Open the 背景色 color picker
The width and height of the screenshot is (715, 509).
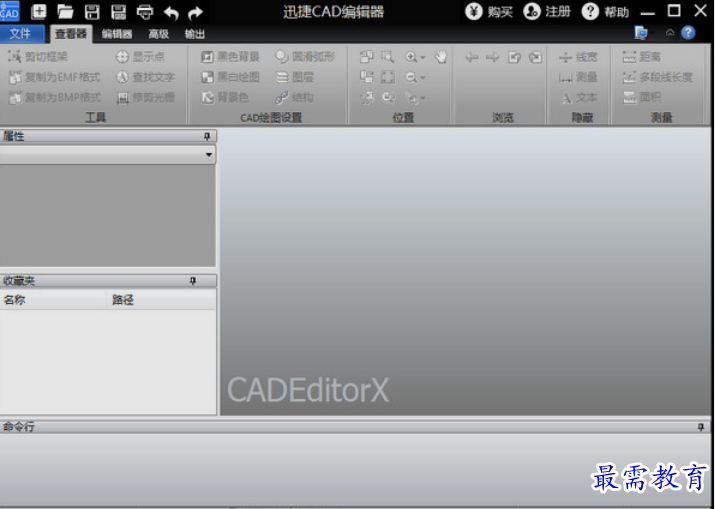click(x=225, y=97)
